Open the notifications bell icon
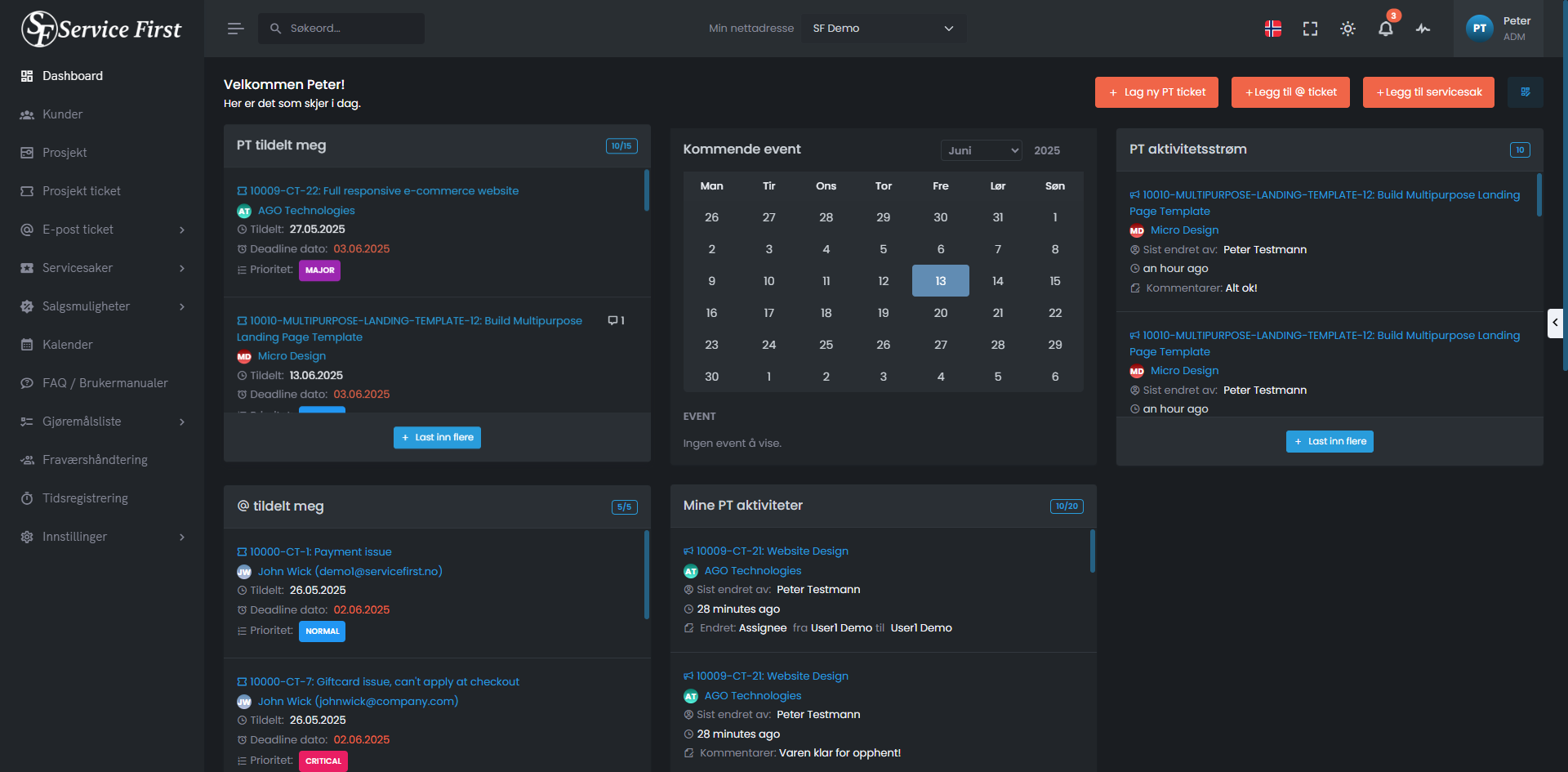Viewport: 1568px width, 772px height. click(1386, 29)
